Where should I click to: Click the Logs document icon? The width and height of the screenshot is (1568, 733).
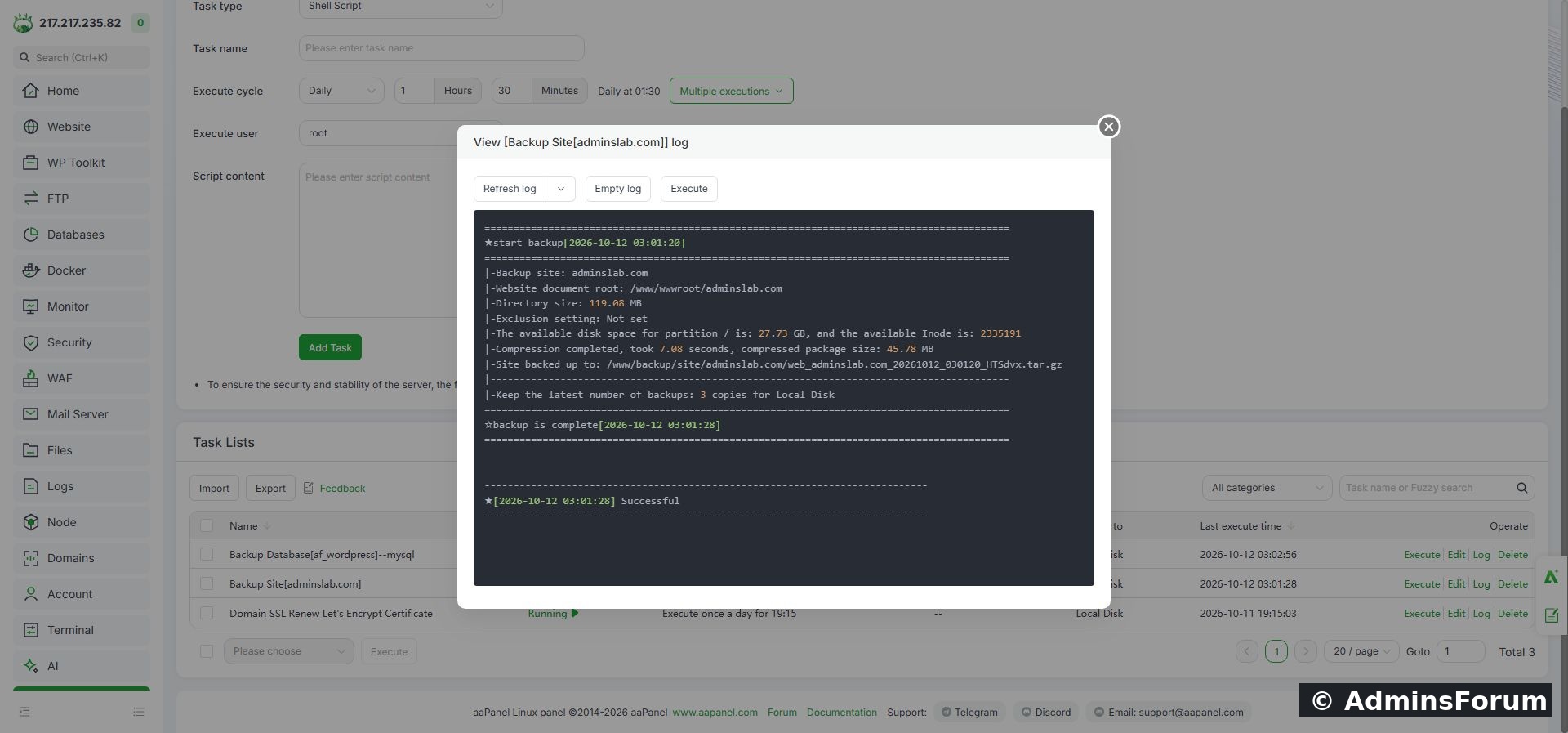[31, 486]
